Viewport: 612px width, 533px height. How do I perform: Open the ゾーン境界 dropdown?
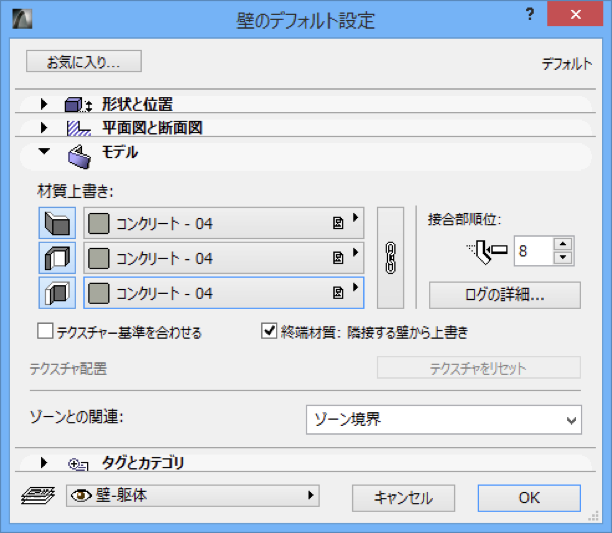pos(444,420)
